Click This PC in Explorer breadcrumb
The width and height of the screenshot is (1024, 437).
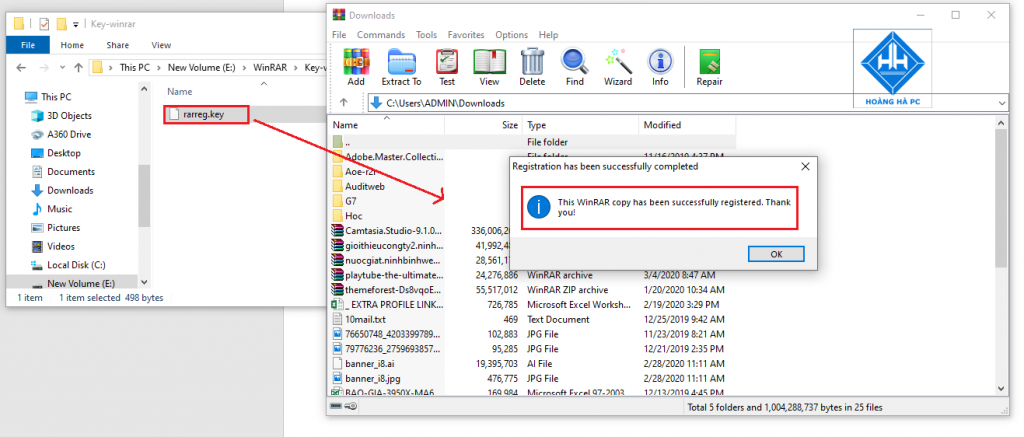pyautogui.click(x=135, y=67)
